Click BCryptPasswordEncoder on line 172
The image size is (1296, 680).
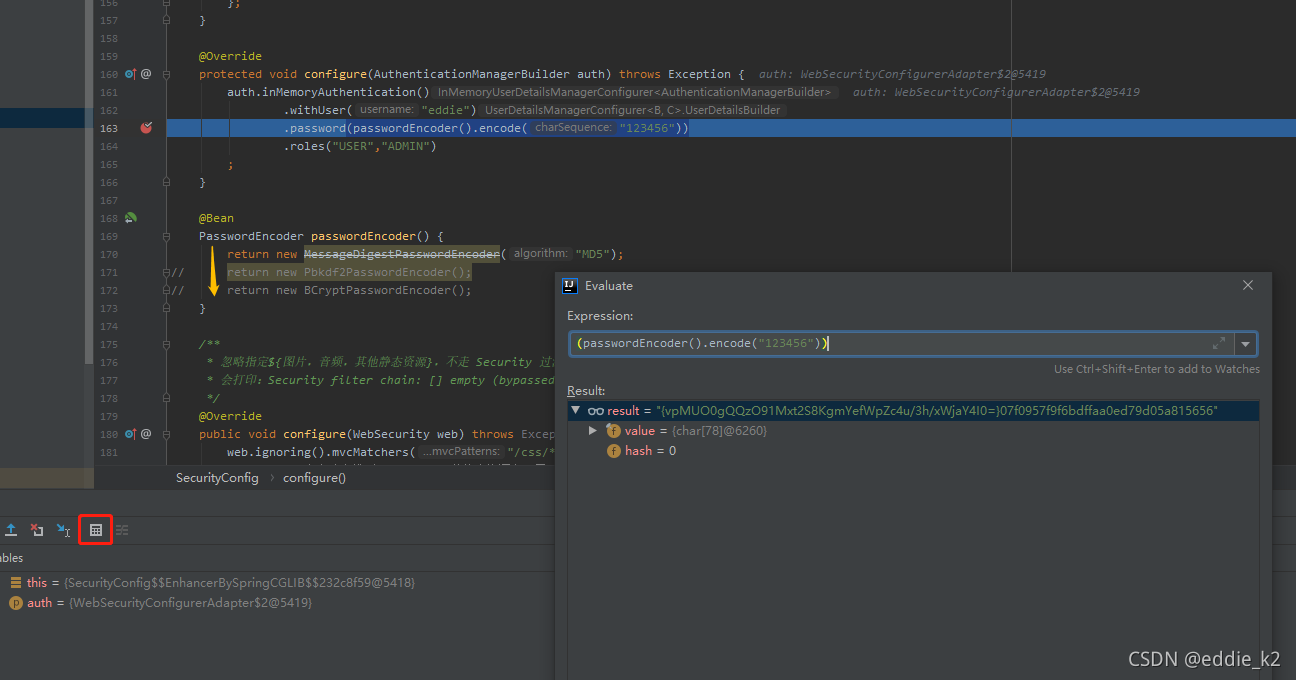tap(378, 290)
